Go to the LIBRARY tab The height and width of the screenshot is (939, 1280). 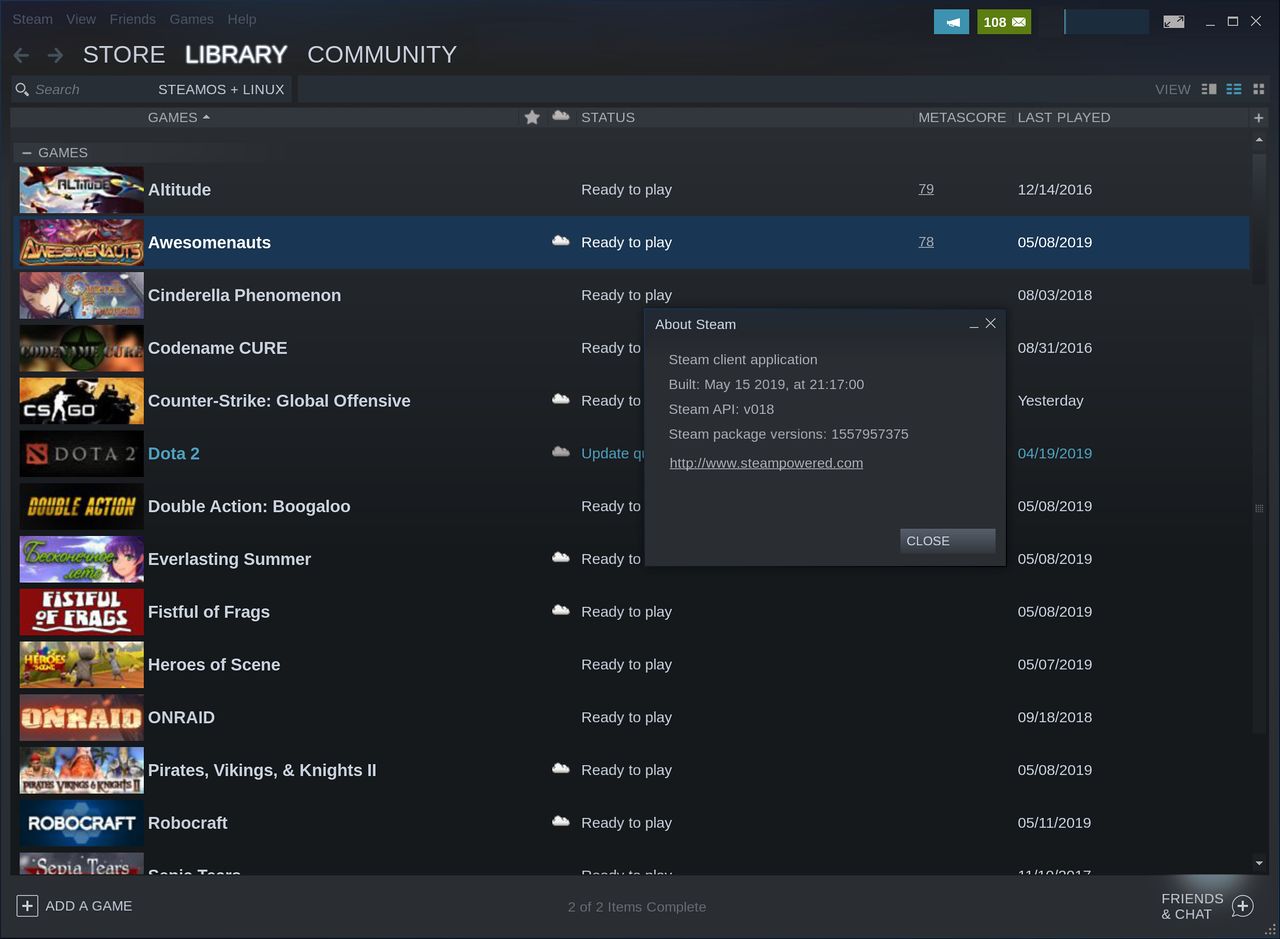tap(236, 55)
